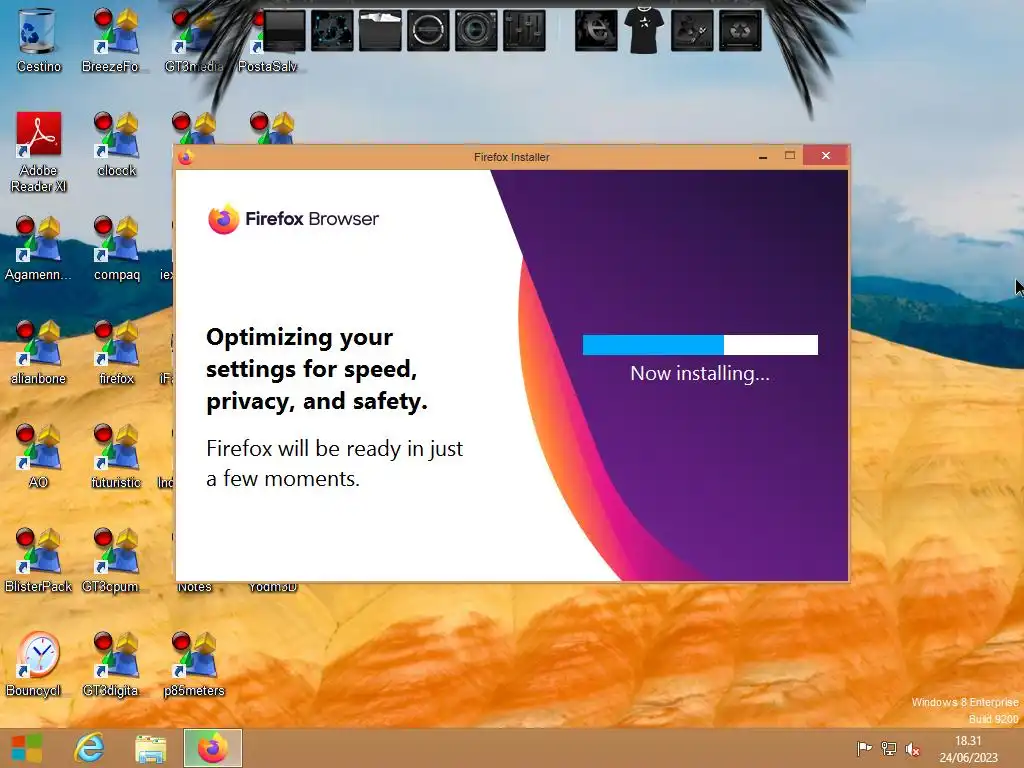Open the p85meters desktop shortcut
1024x768 pixels.
tap(194, 664)
